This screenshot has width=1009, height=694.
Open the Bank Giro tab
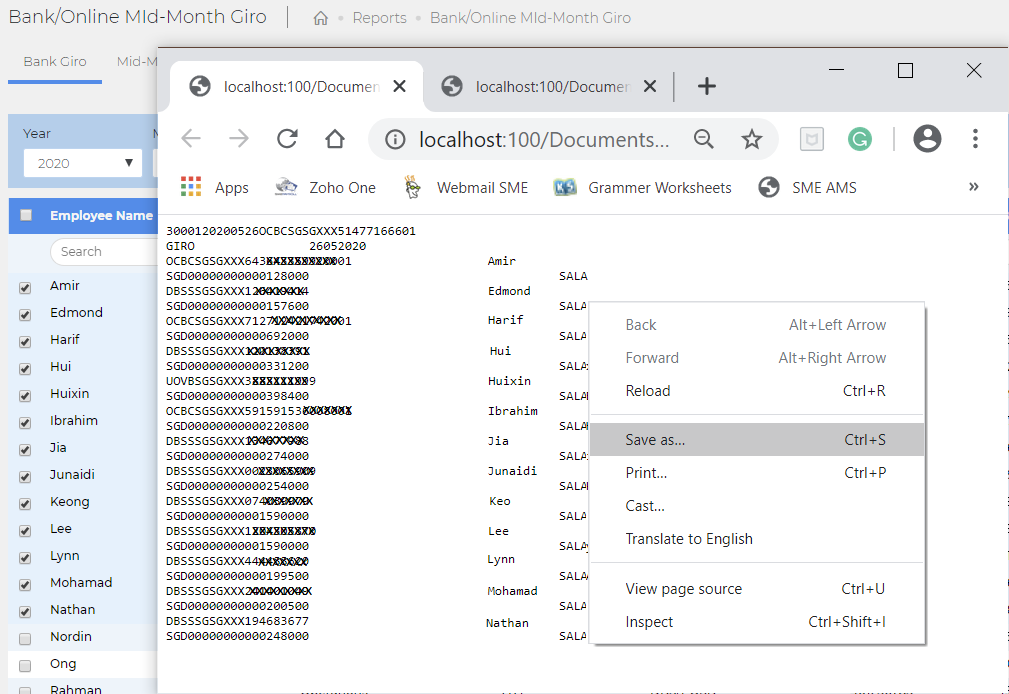pos(55,62)
